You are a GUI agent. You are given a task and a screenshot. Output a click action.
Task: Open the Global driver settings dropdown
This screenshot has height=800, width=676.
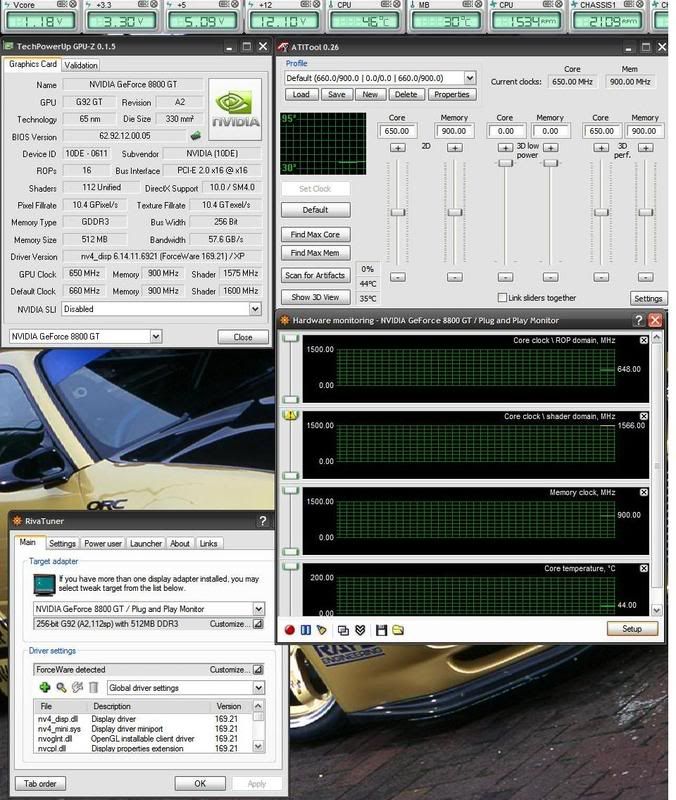coord(258,688)
